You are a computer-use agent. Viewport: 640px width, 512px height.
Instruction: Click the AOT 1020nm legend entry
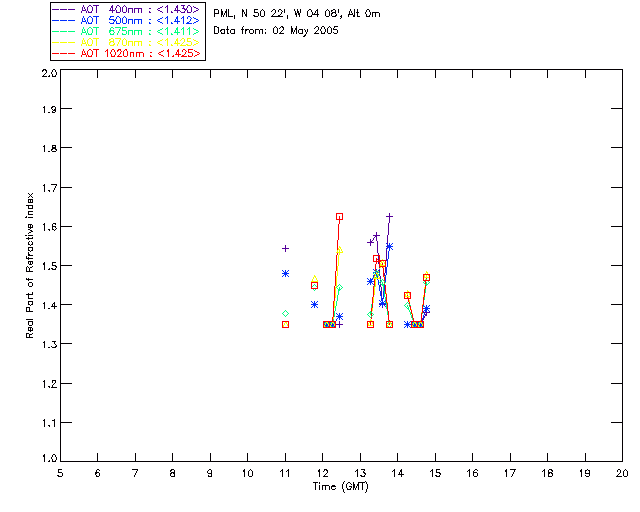(x=127, y=53)
